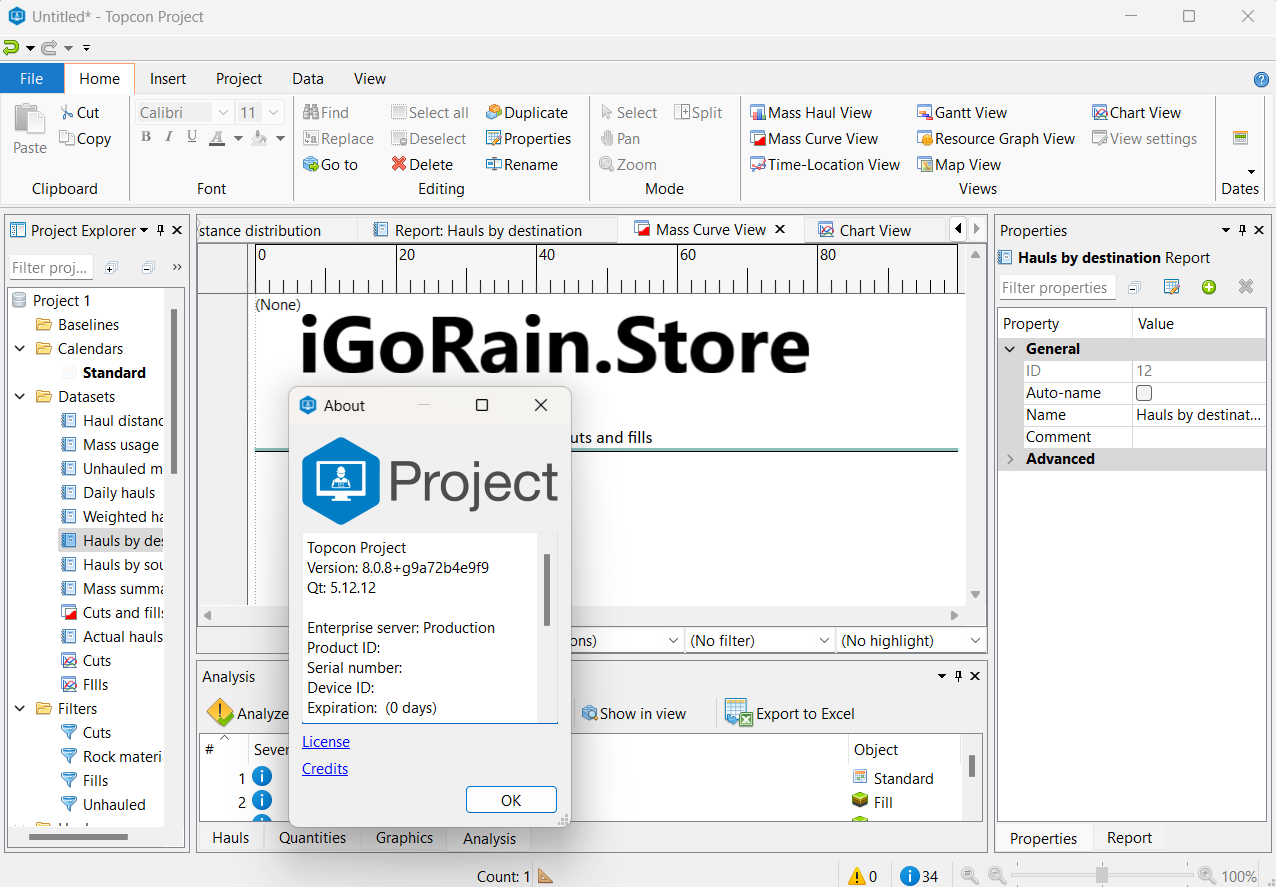Select the Duplicate tool in the ribbon
1276x887 pixels.
pyautogui.click(x=528, y=112)
